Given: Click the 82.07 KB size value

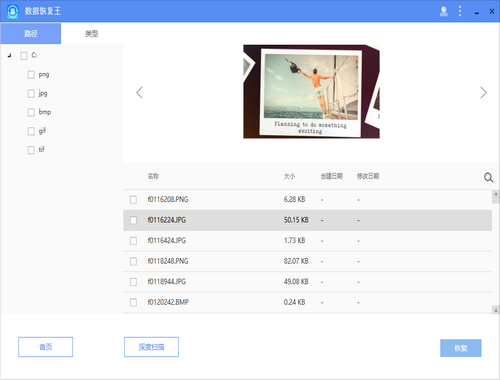Looking at the screenshot, I should point(296,261).
